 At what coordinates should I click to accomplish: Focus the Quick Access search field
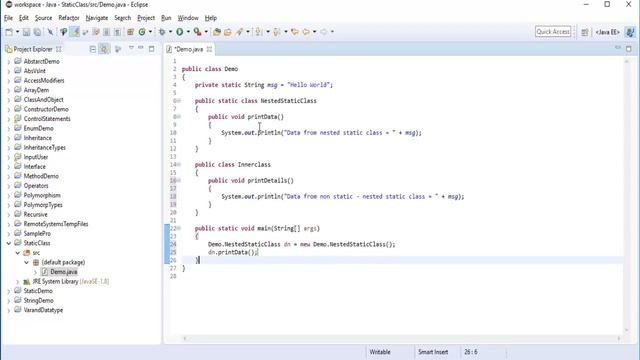(553, 32)
